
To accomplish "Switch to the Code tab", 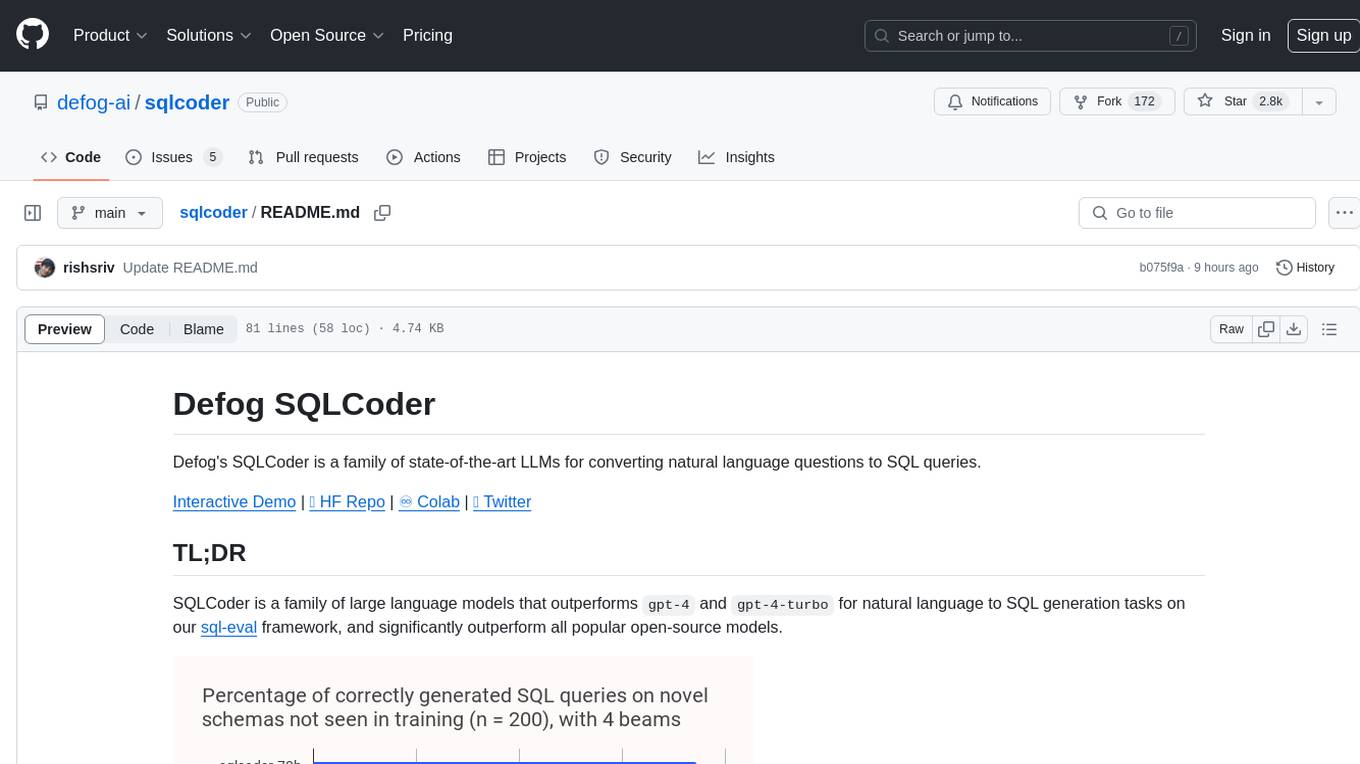I will pos(71,157).
